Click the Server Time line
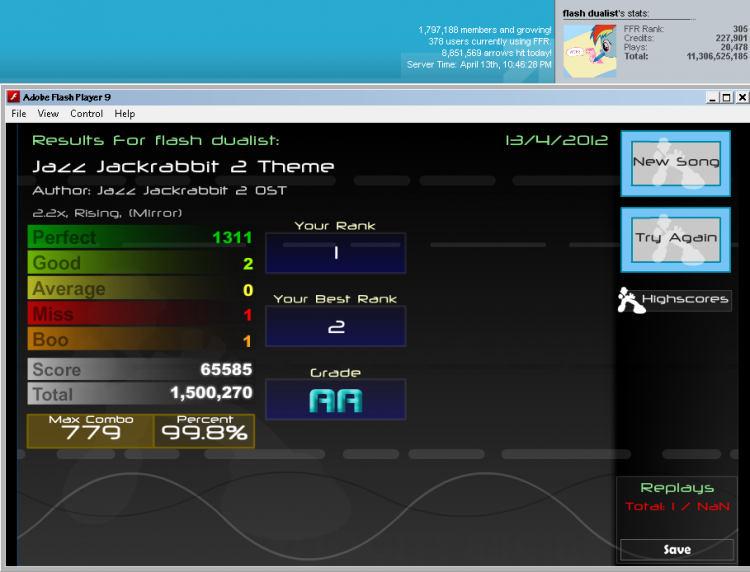The height and width of the screenshot is (572, 750). click(479, 65)
